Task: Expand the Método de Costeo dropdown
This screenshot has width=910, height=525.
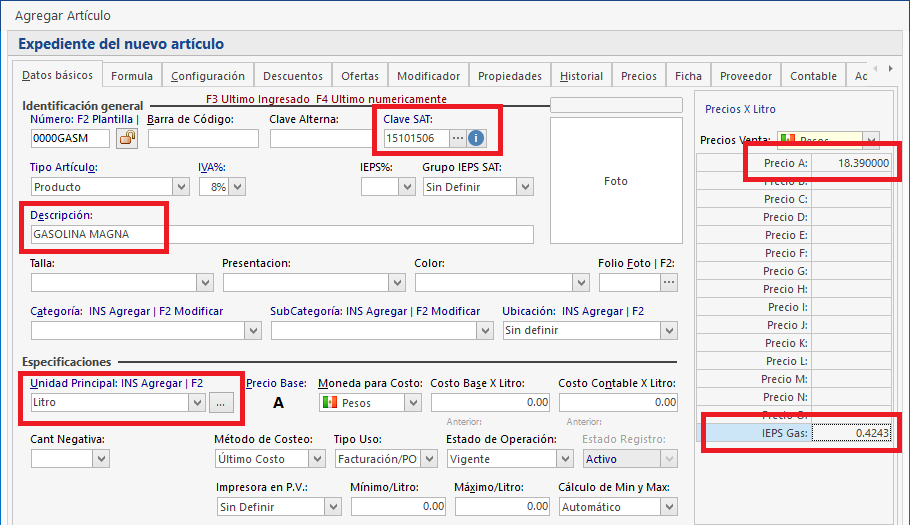Action: (x=317, y=459)
